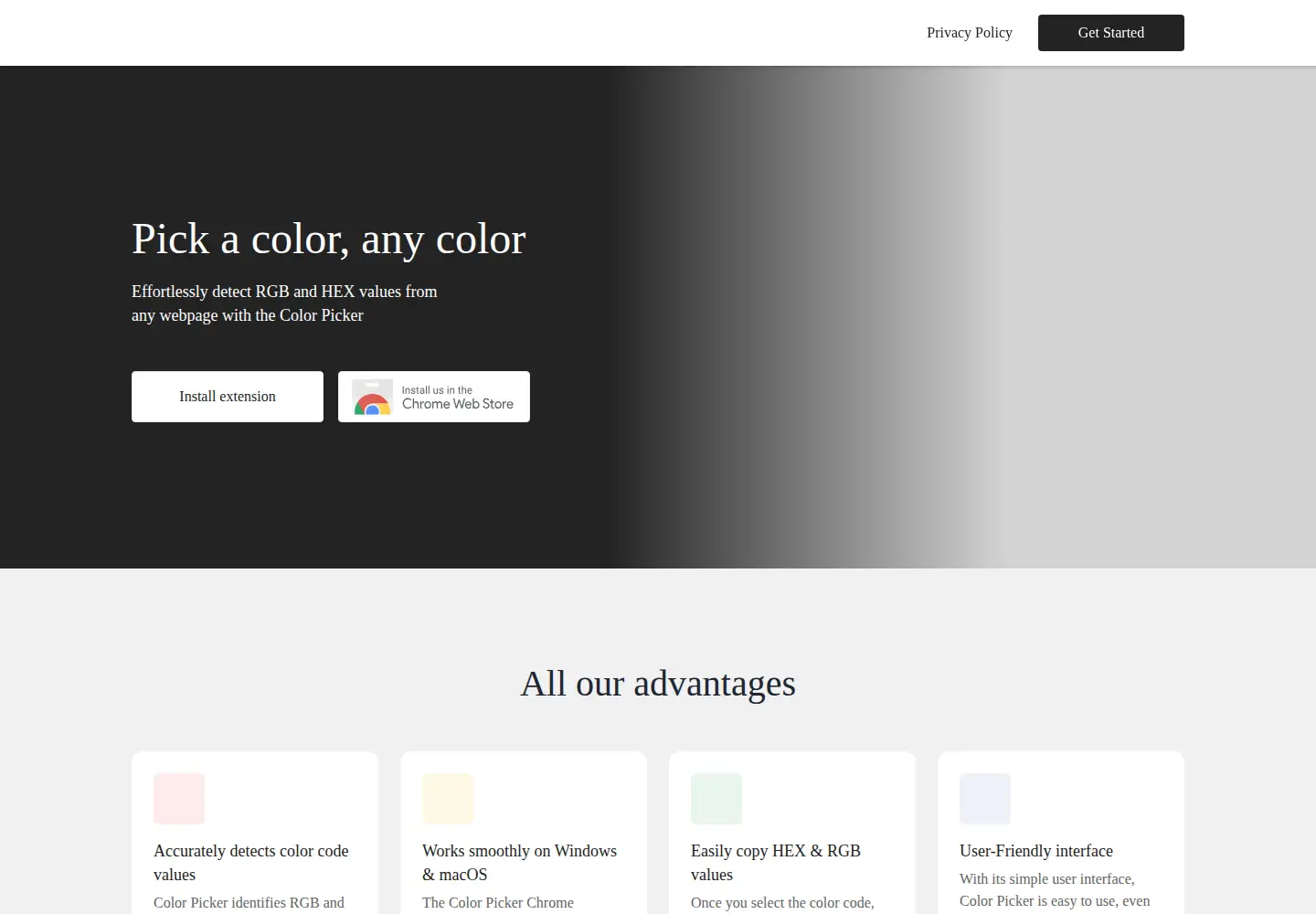Screen dimensions: 1316x914
Task: Click the Get Started button
Action: pyautogui.click(x=1111, y=33)
